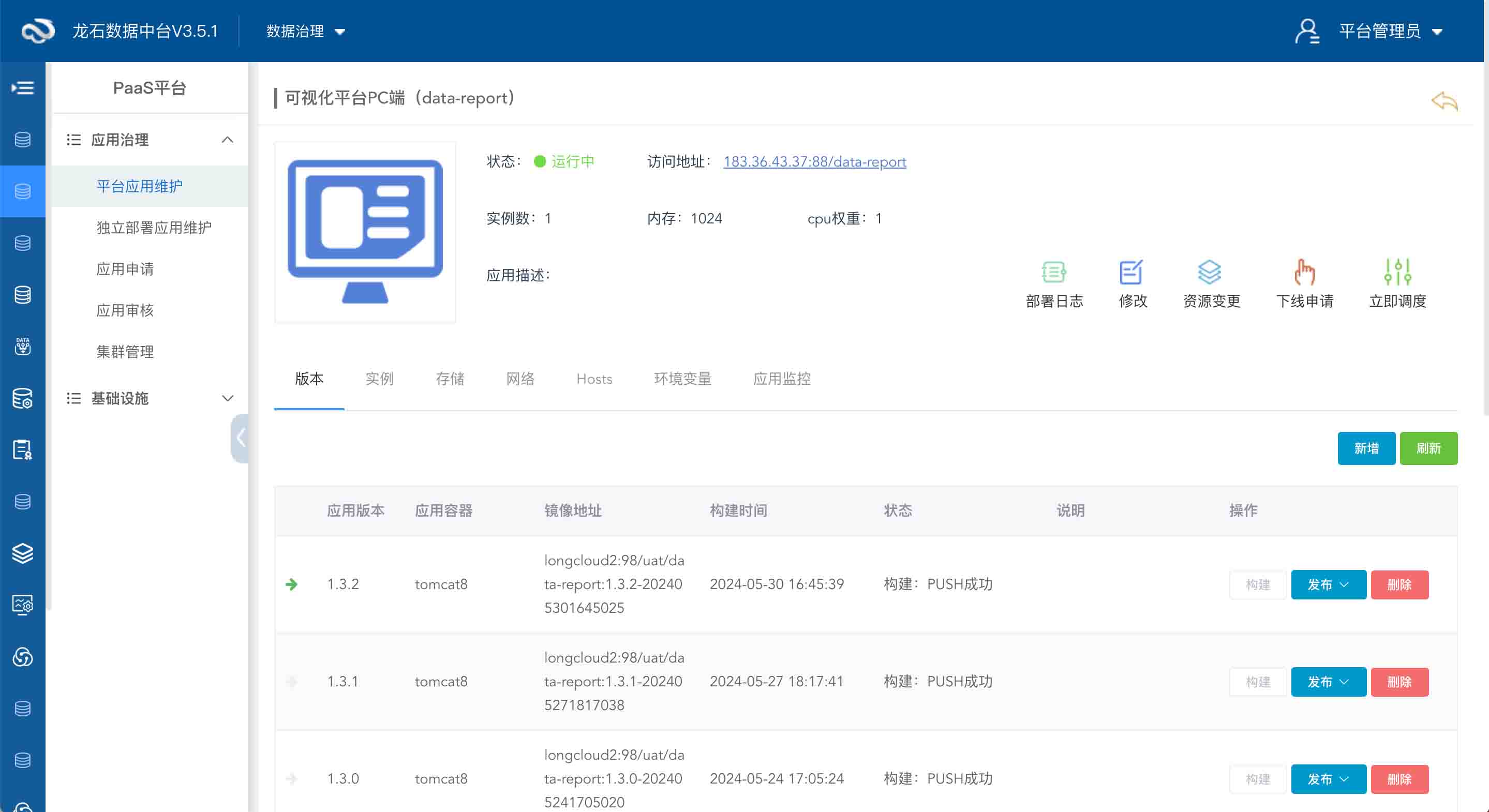The image size is (1489, 812).
Task: Open the swirl circle sidebar icon
Action: [x=23, y=657]
